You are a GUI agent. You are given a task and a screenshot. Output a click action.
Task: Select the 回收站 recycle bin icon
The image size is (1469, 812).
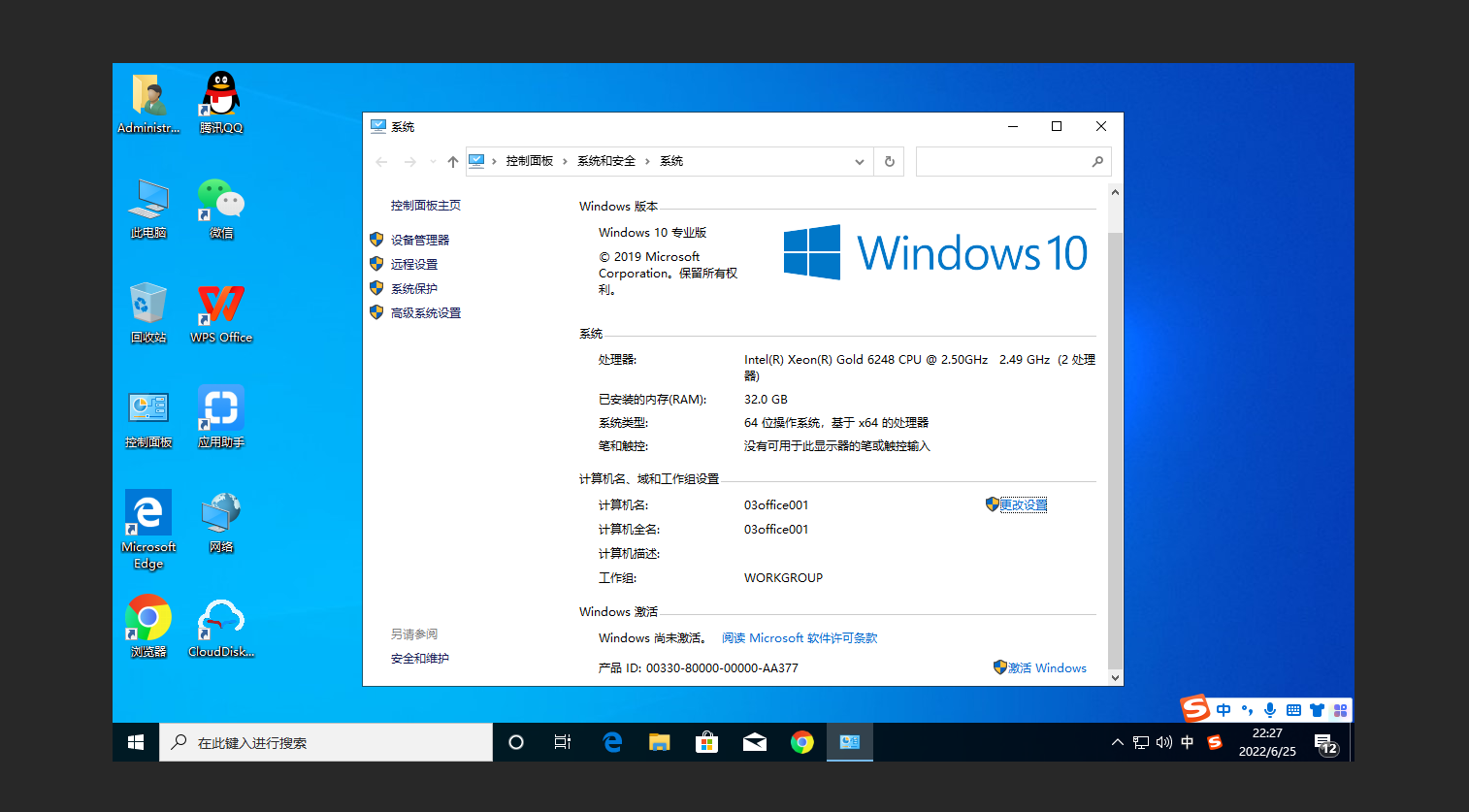point(148,313)
